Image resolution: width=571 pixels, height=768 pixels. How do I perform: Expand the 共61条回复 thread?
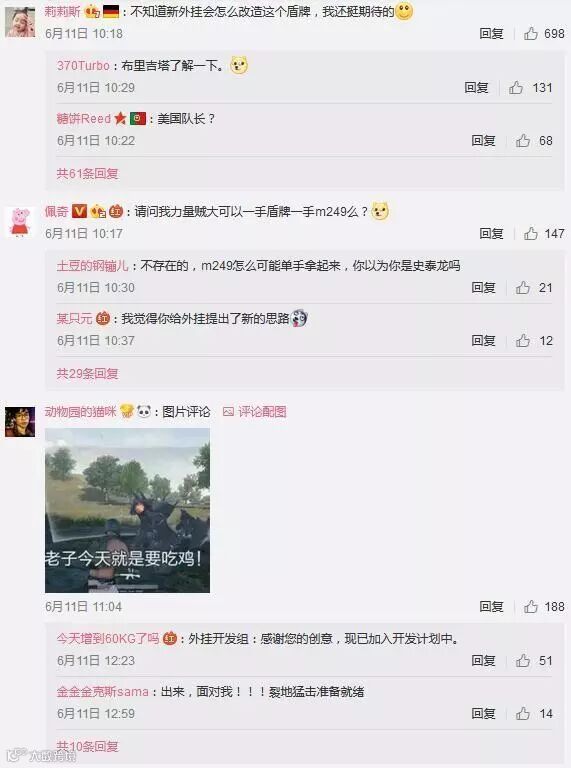[x=87, y=173]
